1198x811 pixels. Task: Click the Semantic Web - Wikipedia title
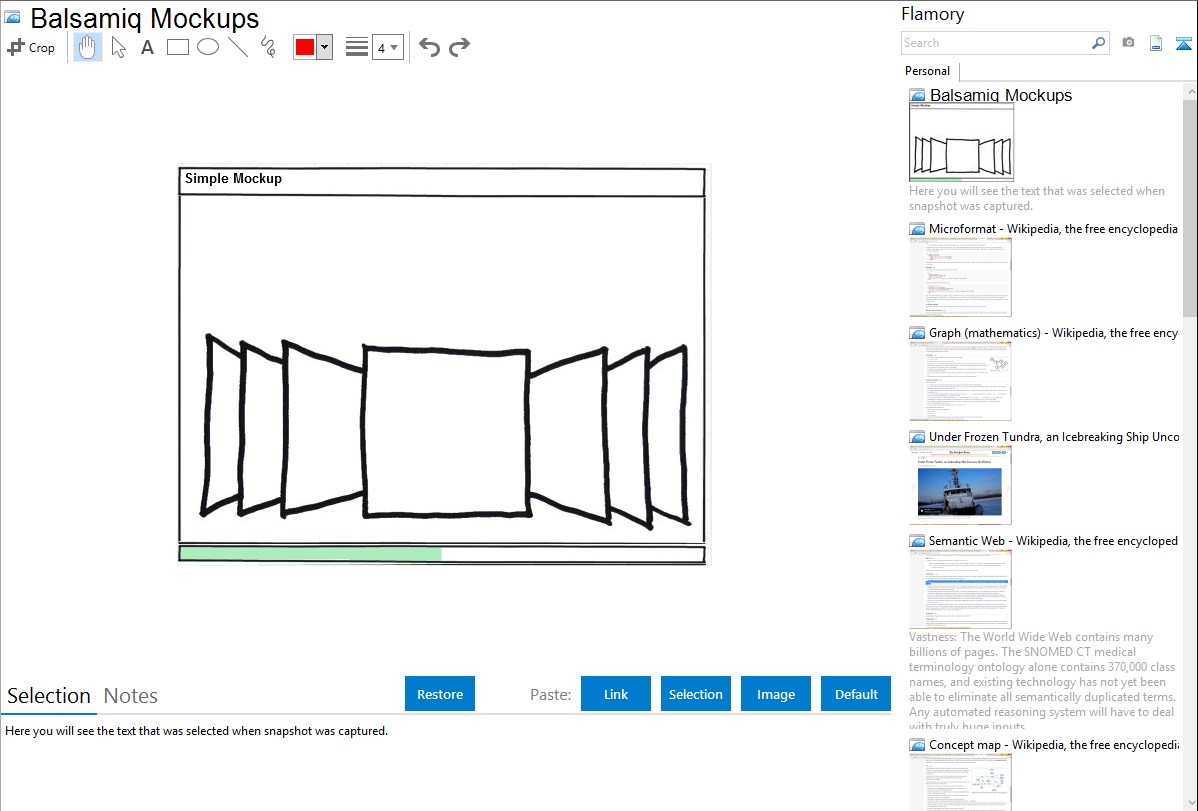tap(1053, 540)
